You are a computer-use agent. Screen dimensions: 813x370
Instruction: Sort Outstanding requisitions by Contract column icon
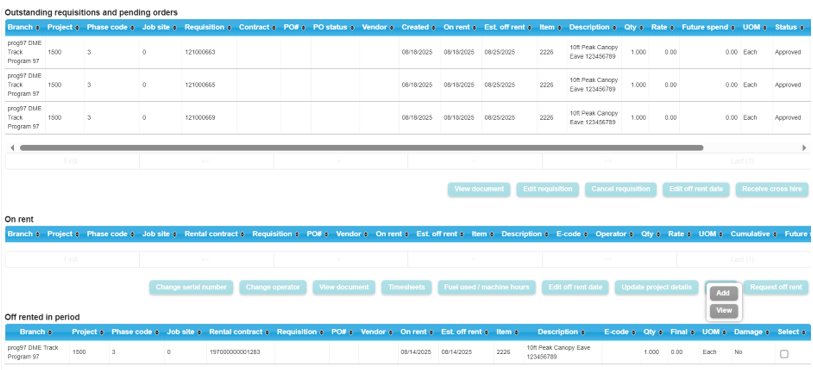tap(275, 27)
